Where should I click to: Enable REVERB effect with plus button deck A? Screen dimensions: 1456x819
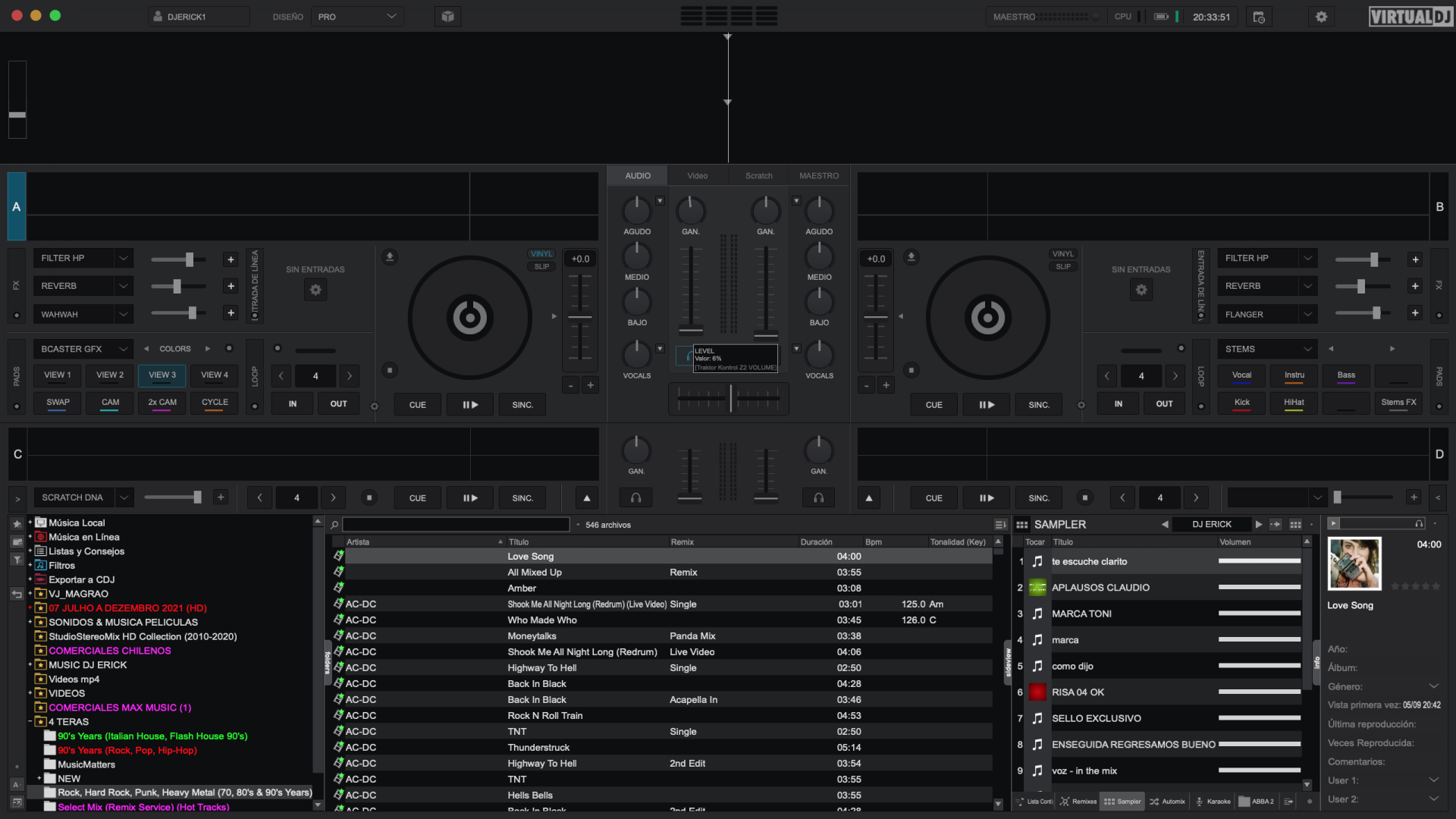coord(231,286)
